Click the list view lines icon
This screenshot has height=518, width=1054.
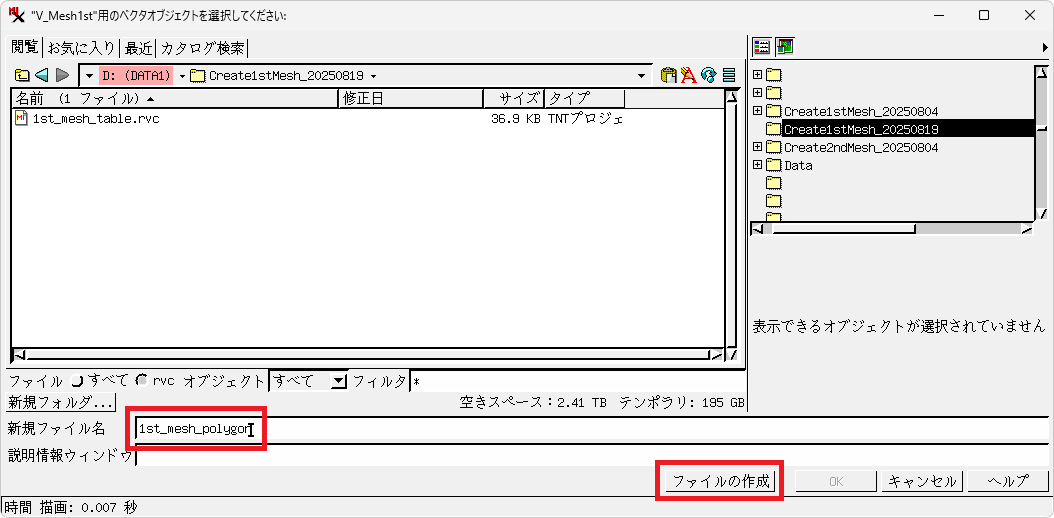tap(729, 75)
